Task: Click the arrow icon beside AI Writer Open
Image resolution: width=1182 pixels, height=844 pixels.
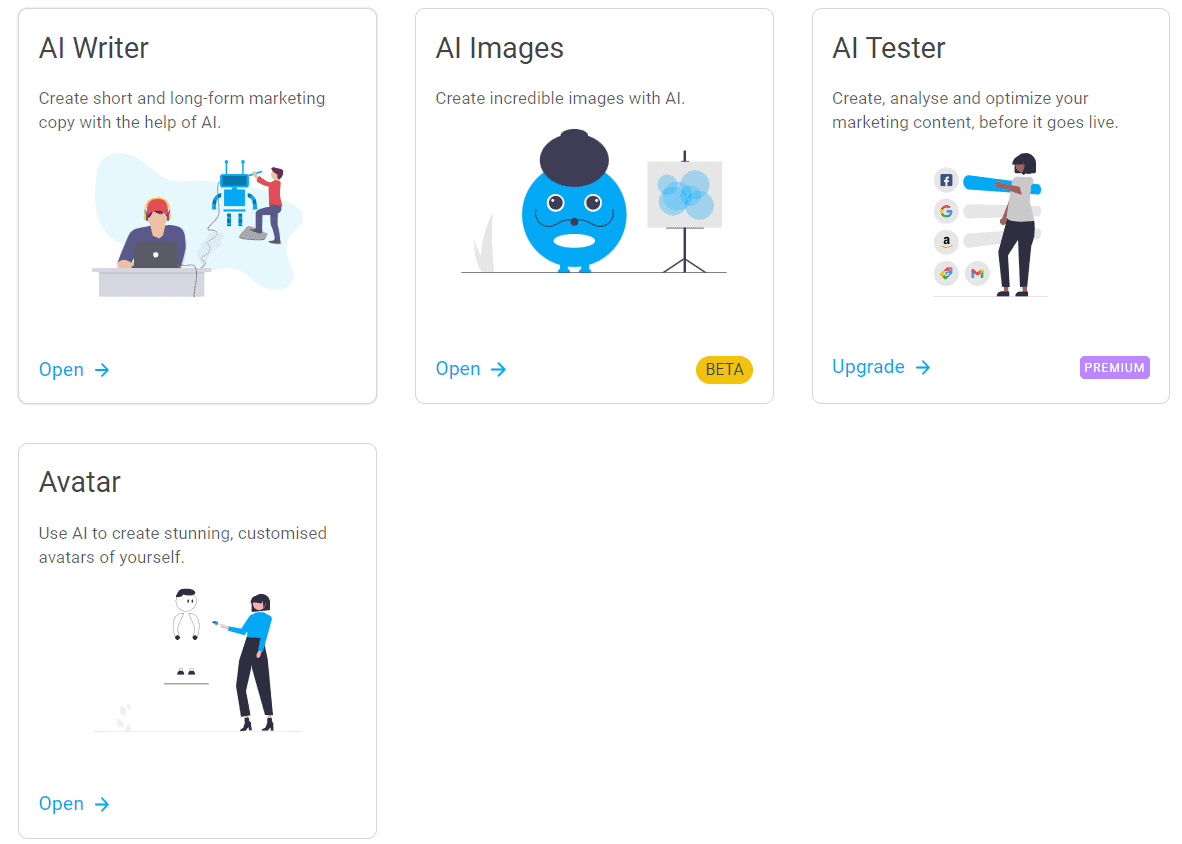Action: click(102, 370)
